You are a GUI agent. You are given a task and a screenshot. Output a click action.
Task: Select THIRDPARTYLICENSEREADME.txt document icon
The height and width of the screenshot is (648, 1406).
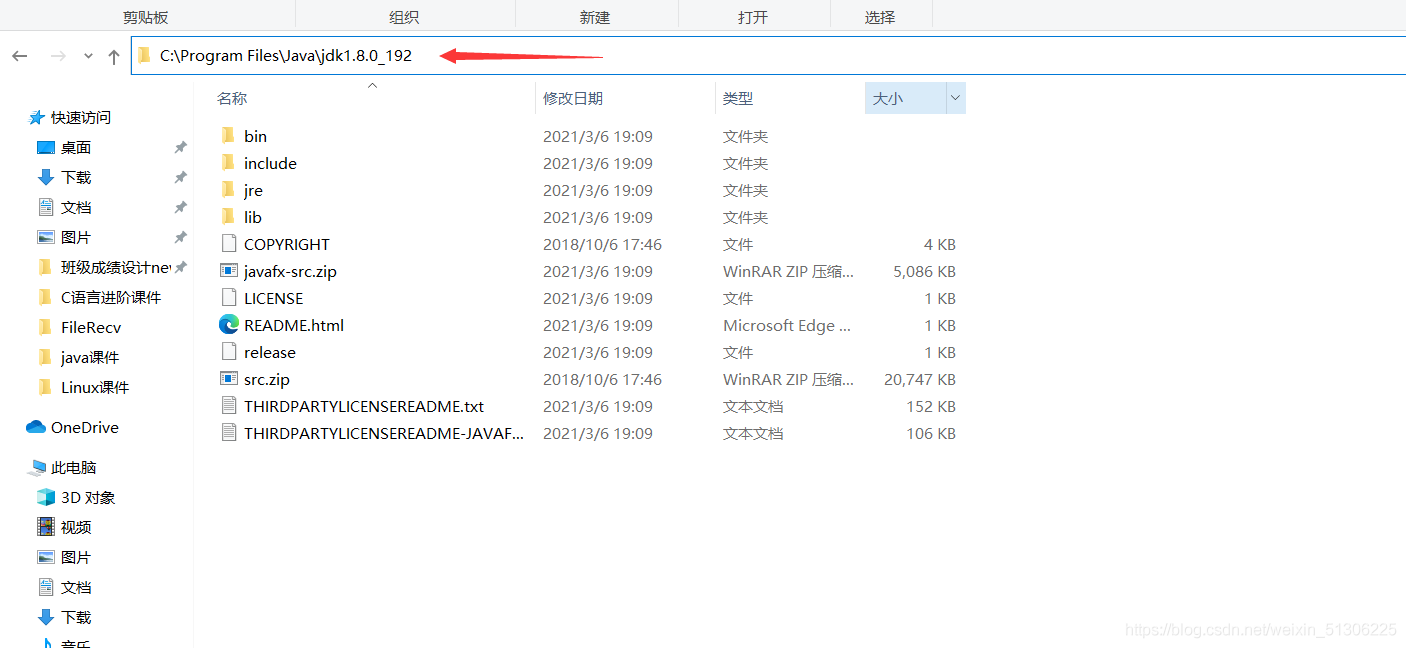point(229,406)
